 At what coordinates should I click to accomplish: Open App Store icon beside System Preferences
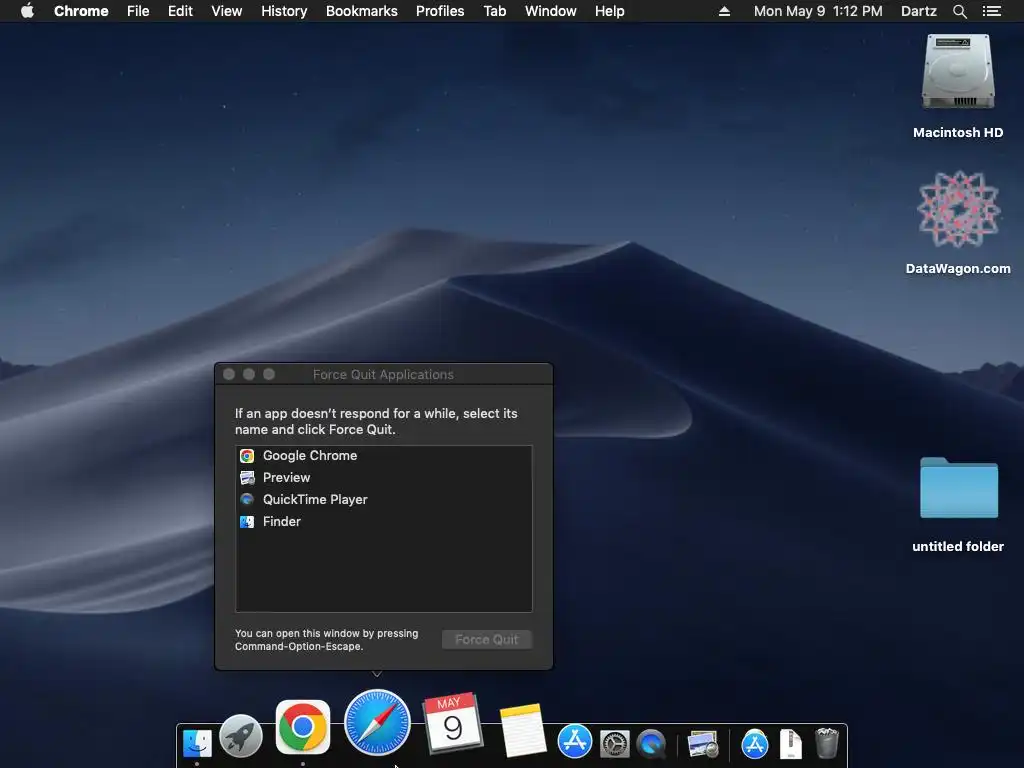coord(575,741)
